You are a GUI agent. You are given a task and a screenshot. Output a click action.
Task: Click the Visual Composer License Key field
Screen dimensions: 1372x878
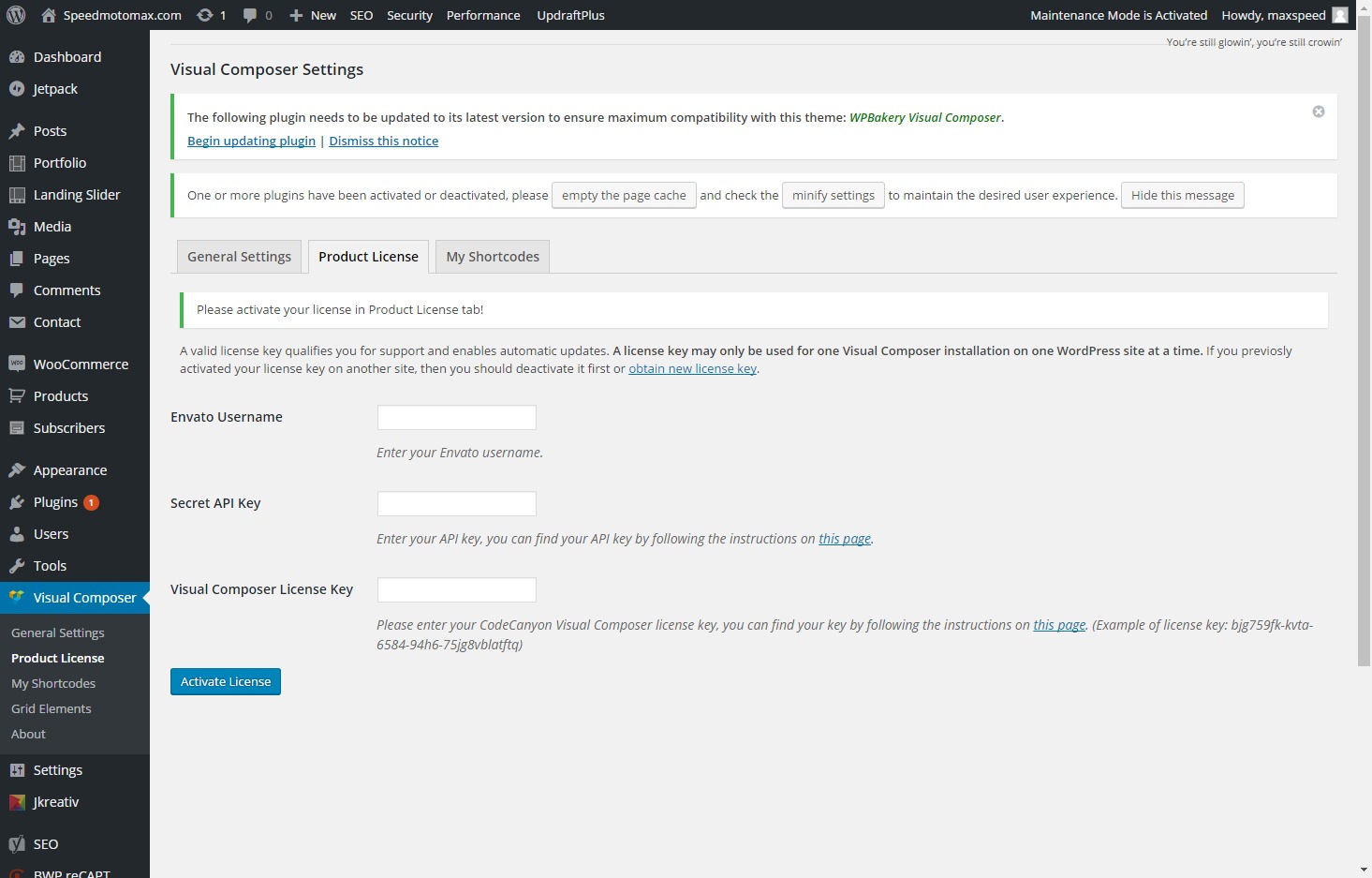coord(456,590)
